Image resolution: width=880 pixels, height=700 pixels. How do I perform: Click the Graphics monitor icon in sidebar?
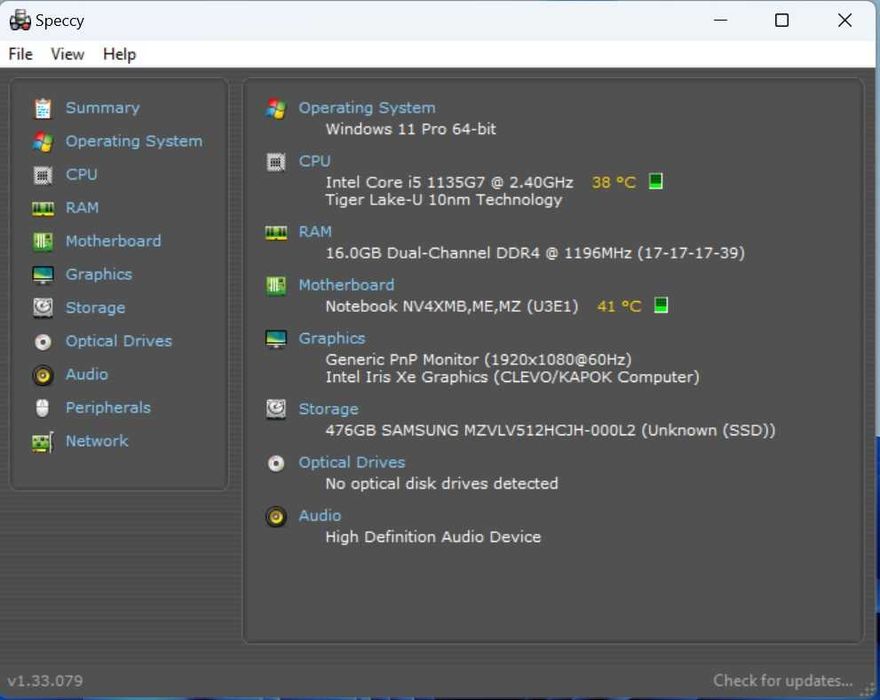43,275
